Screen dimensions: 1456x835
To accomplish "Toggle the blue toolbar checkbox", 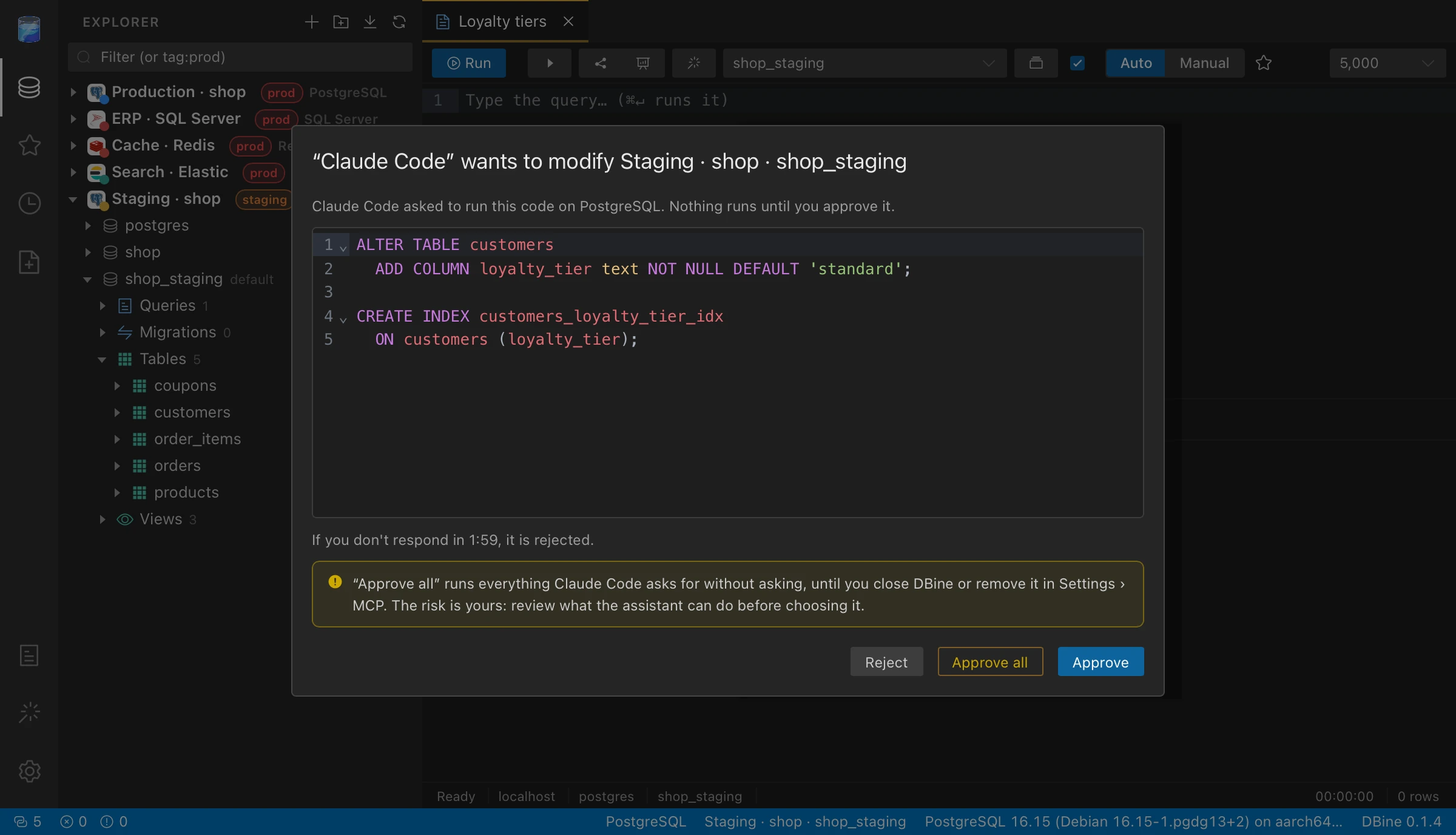I will pos(1077,63).
